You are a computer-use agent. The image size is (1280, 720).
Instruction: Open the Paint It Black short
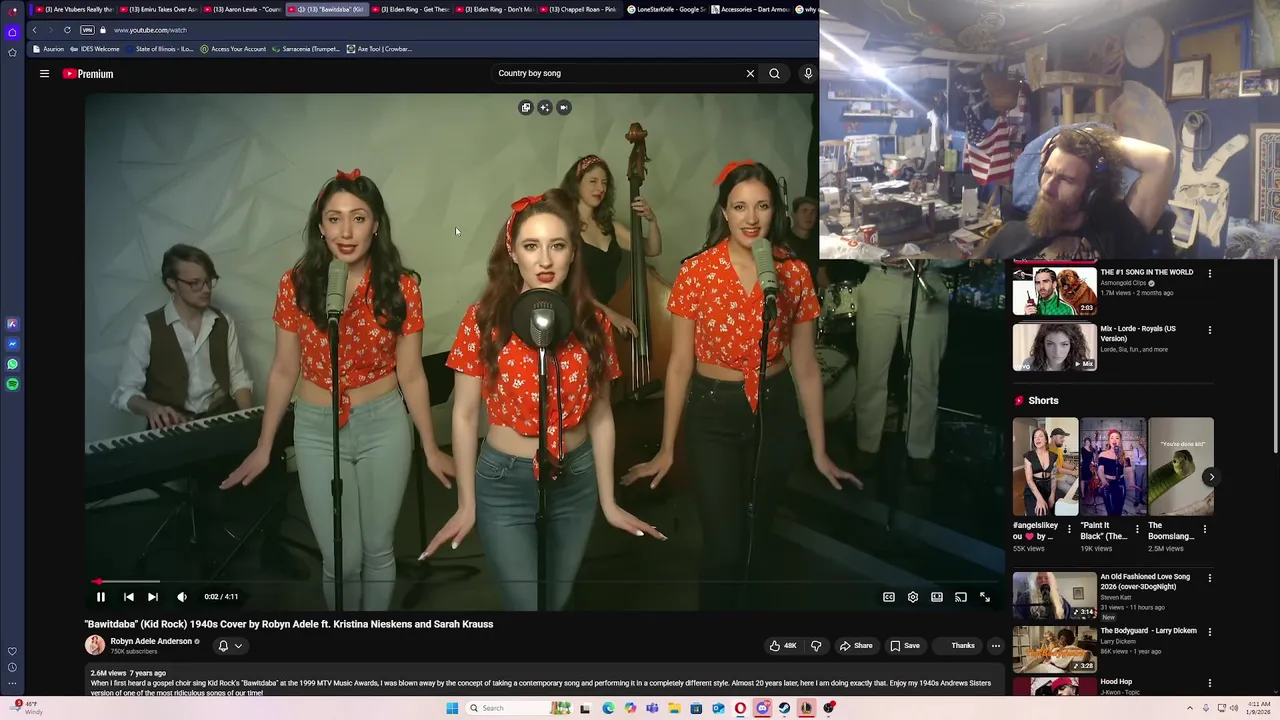tap(1113, 466)
